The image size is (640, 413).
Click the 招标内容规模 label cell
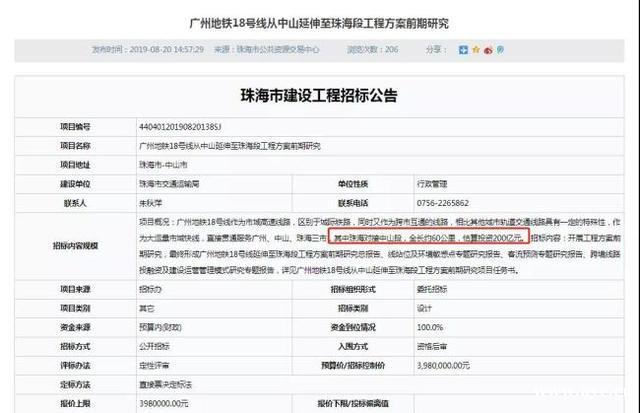[x=76, y=246]
